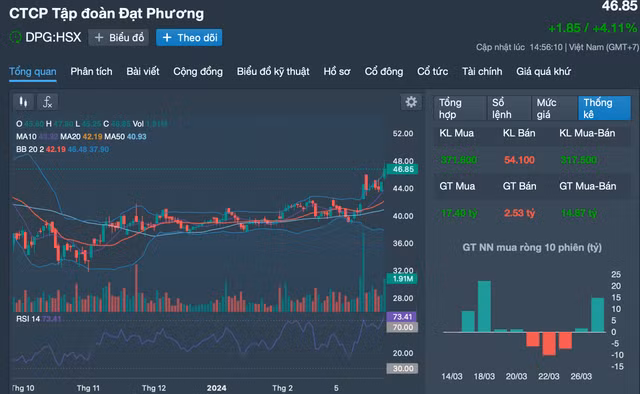Image resolution: width=640 pixels, height=394 pixels.
Task: Click the +1.85 / +4.11% price change
Action: (592, 28)
